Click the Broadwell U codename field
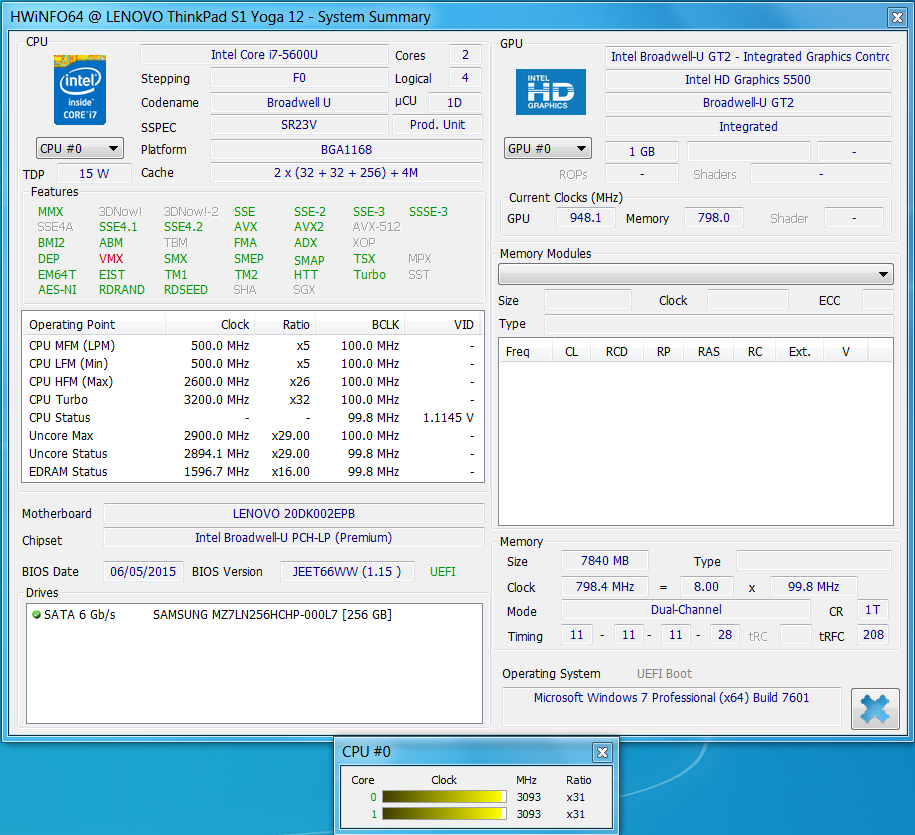The width and height of the screenshot is (915, 835). click(x=299, y=103)
